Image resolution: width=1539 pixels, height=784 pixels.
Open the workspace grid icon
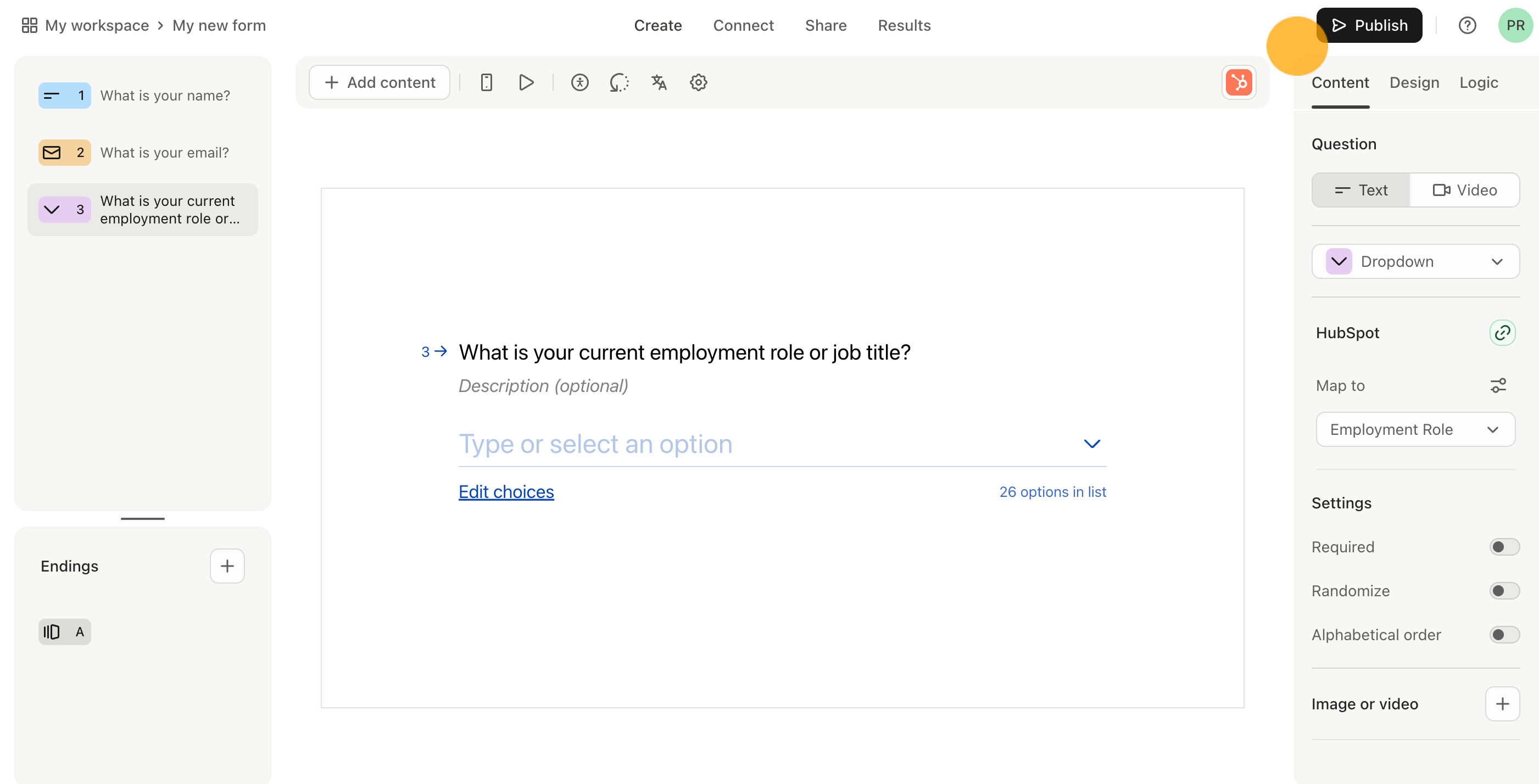point(29,25)
